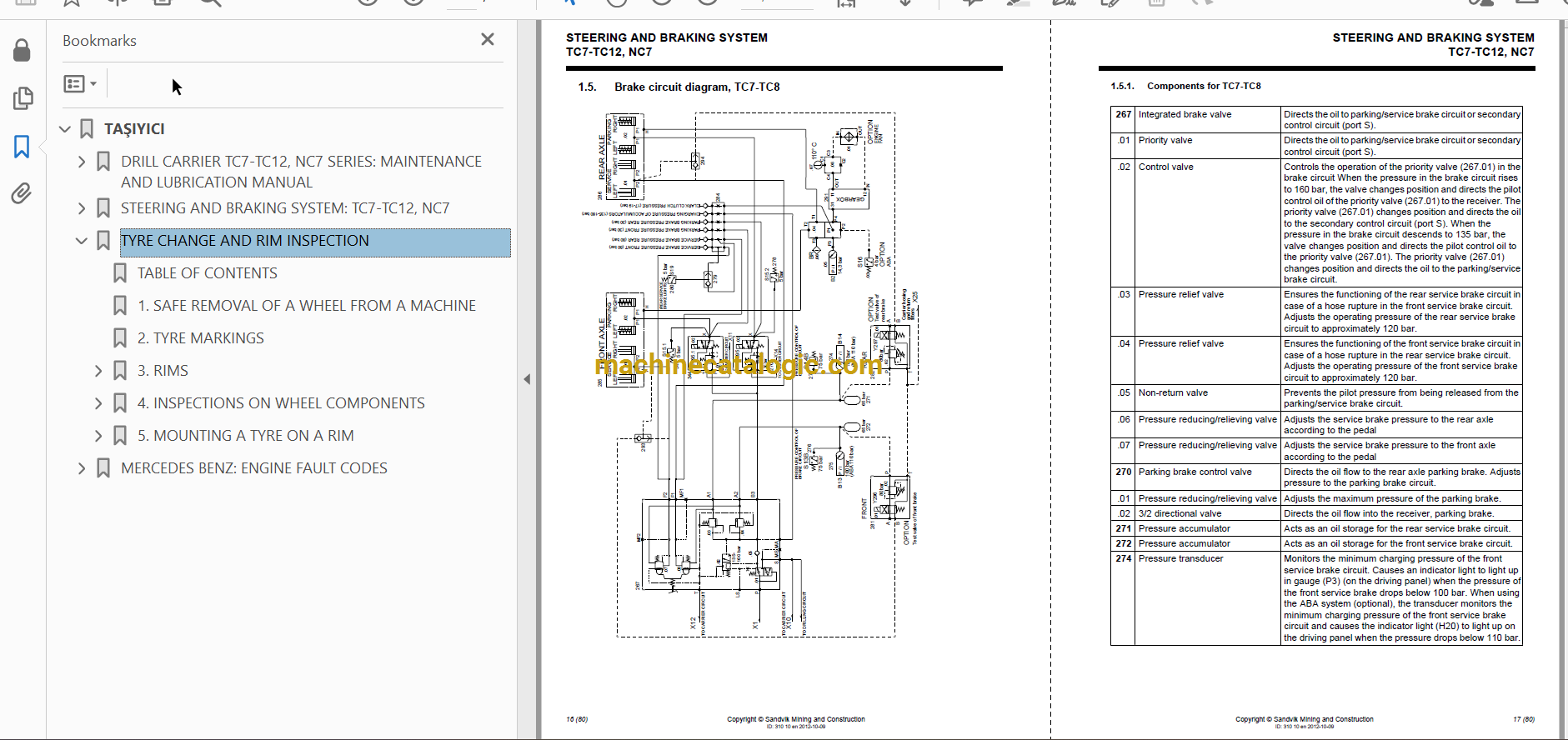Expand DRILL CARRIER maintenance manual bookmark
The image size is (1568, 740).
82,162
